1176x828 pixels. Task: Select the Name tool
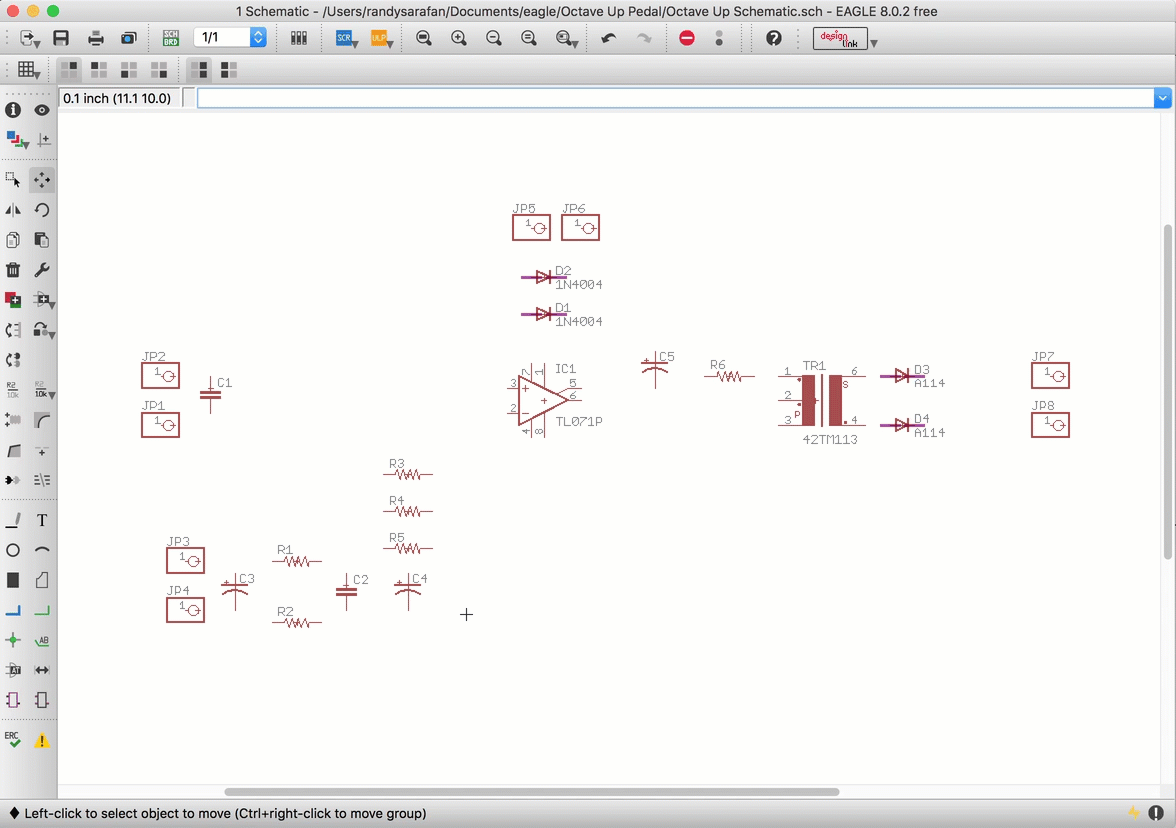pyautogui.click(x=13, y=390)
